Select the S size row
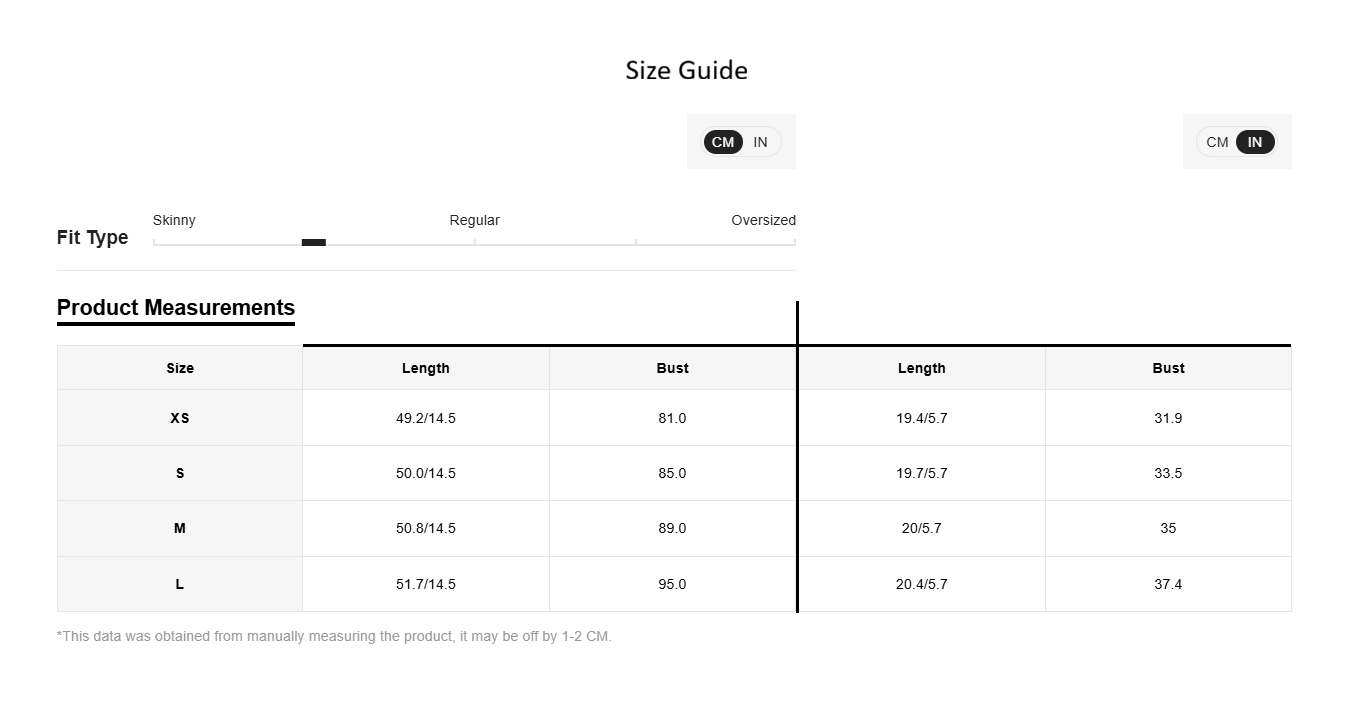The image size is (1347, 701). pos(674,473)
